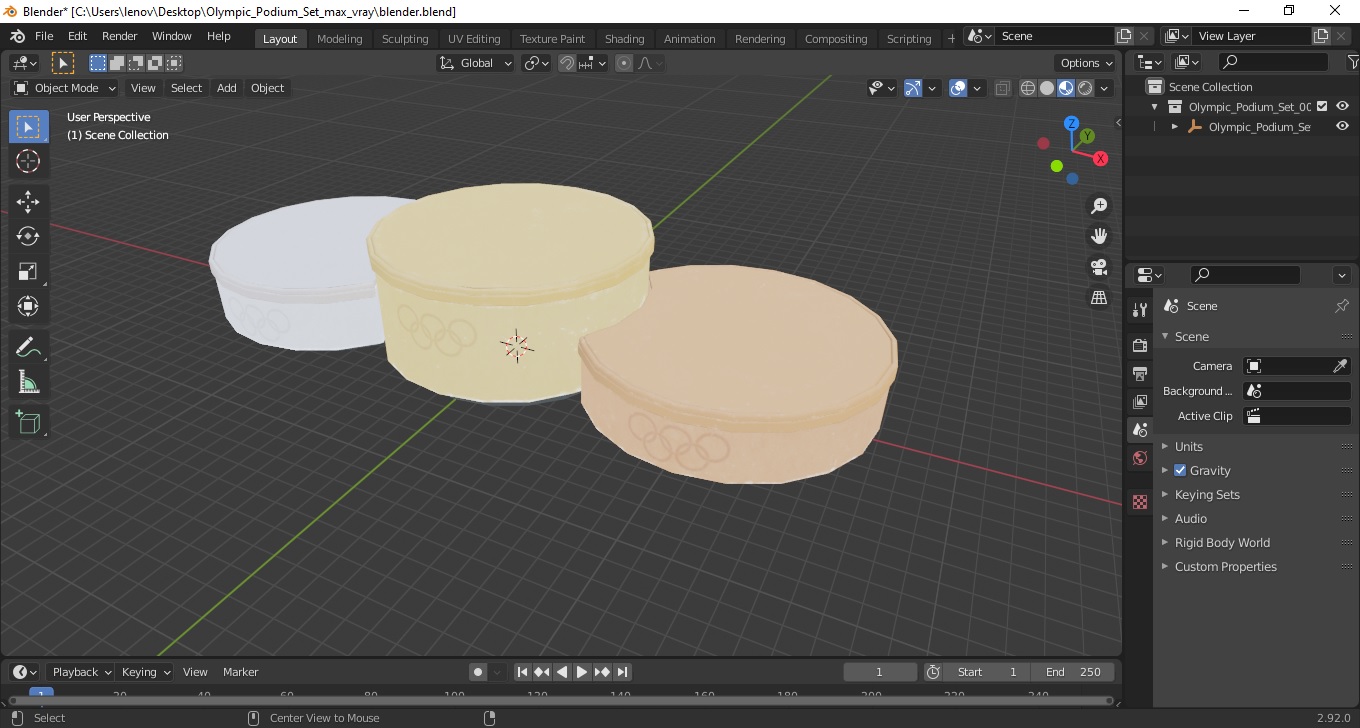Open the Options dropdown
The image size is (1360, 728).
pyautogui.click(x=1087, y=63)
